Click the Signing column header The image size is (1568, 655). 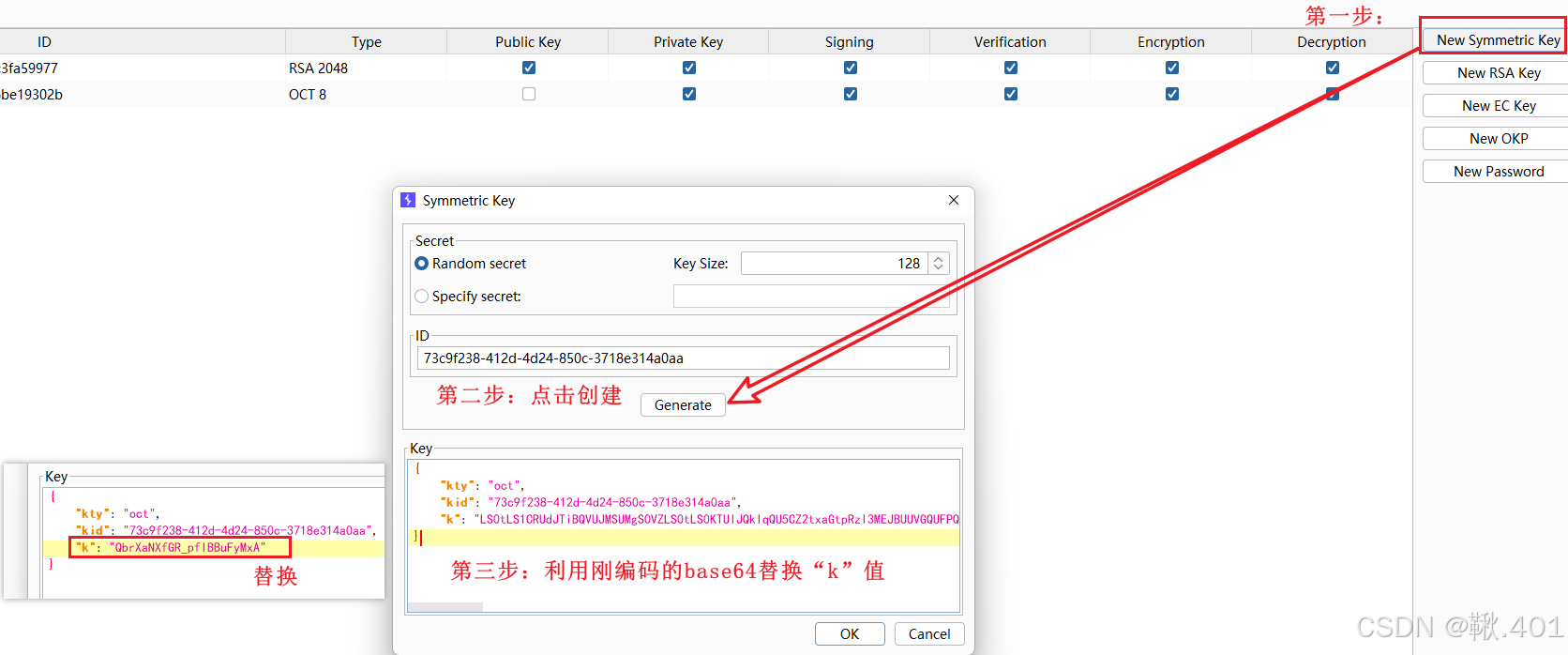point(850,42)
